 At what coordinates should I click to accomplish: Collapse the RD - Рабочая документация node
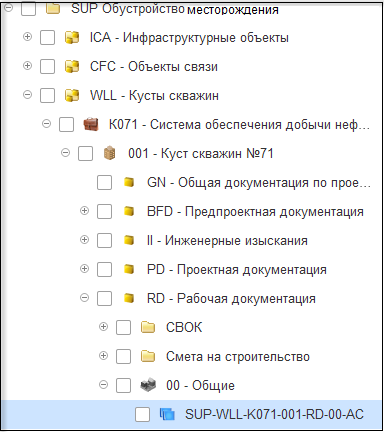click(x=84, y=297)
